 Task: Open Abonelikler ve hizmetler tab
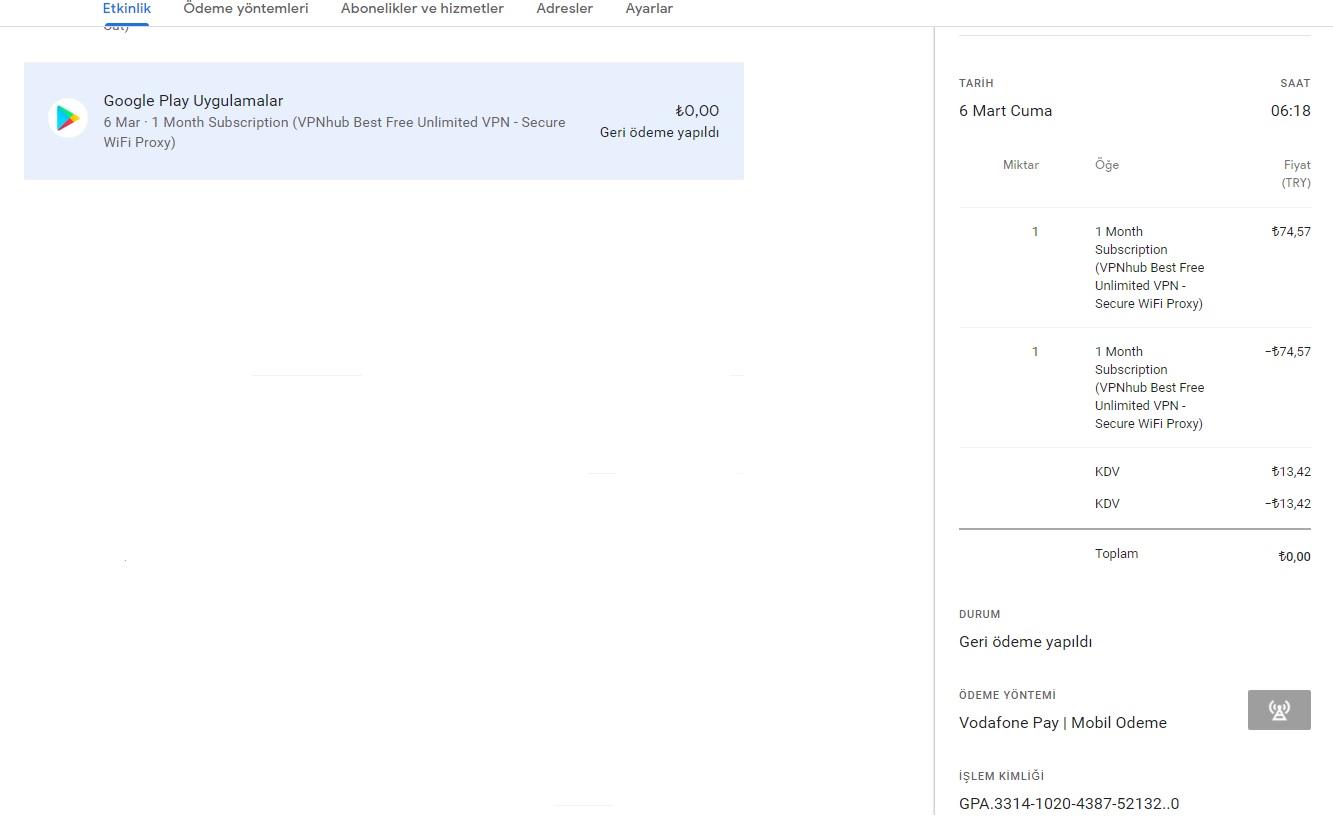coord(422,9)
